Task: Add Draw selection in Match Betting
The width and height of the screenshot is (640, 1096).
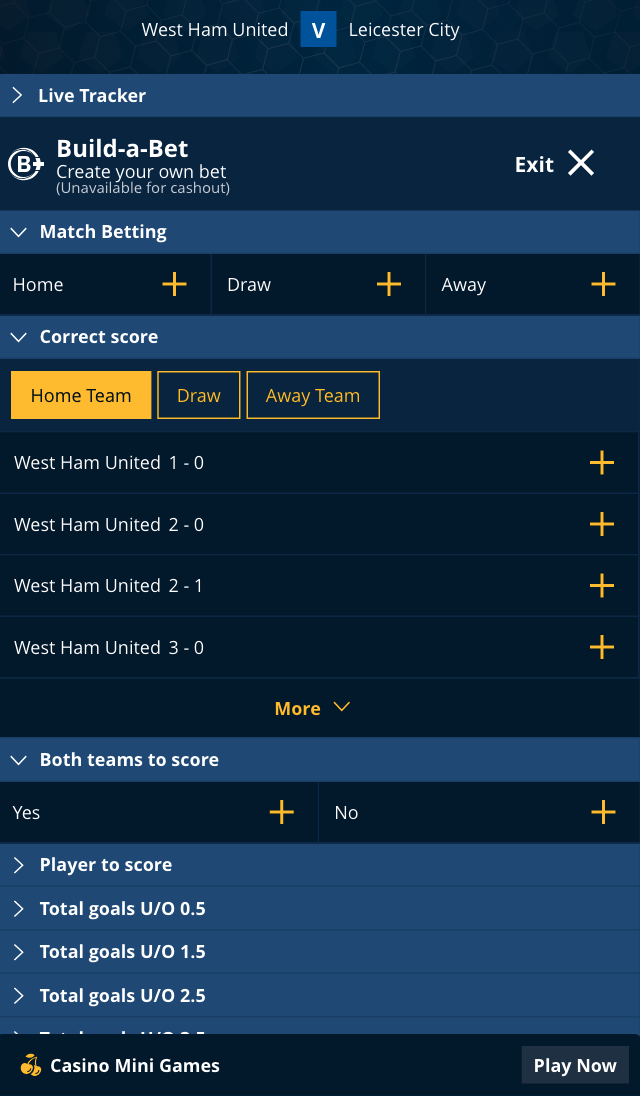Action: pyautogui.click(x=388, y=284)
